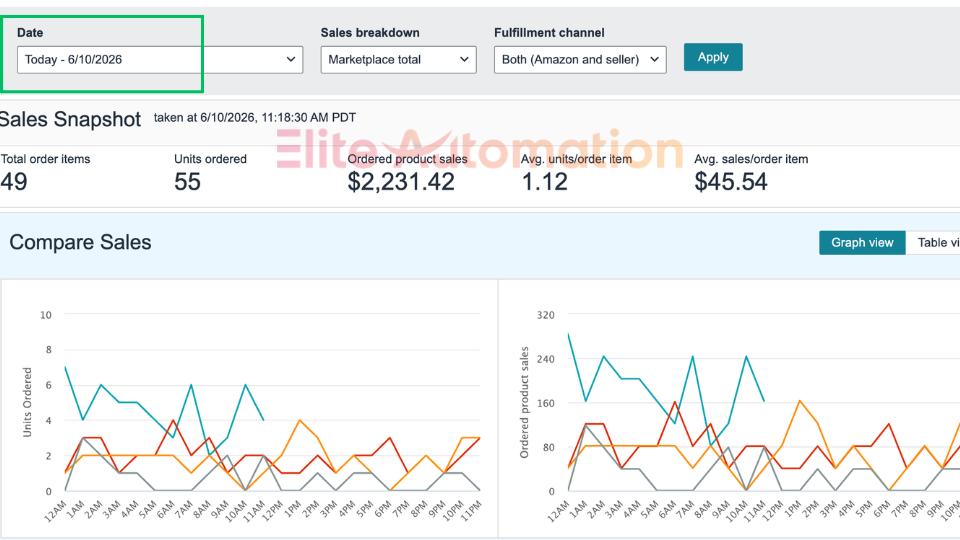The width and height of the screenshot is (960, 540).
Task: Click Avg. units/order item value 1.12
Action: 544,182
